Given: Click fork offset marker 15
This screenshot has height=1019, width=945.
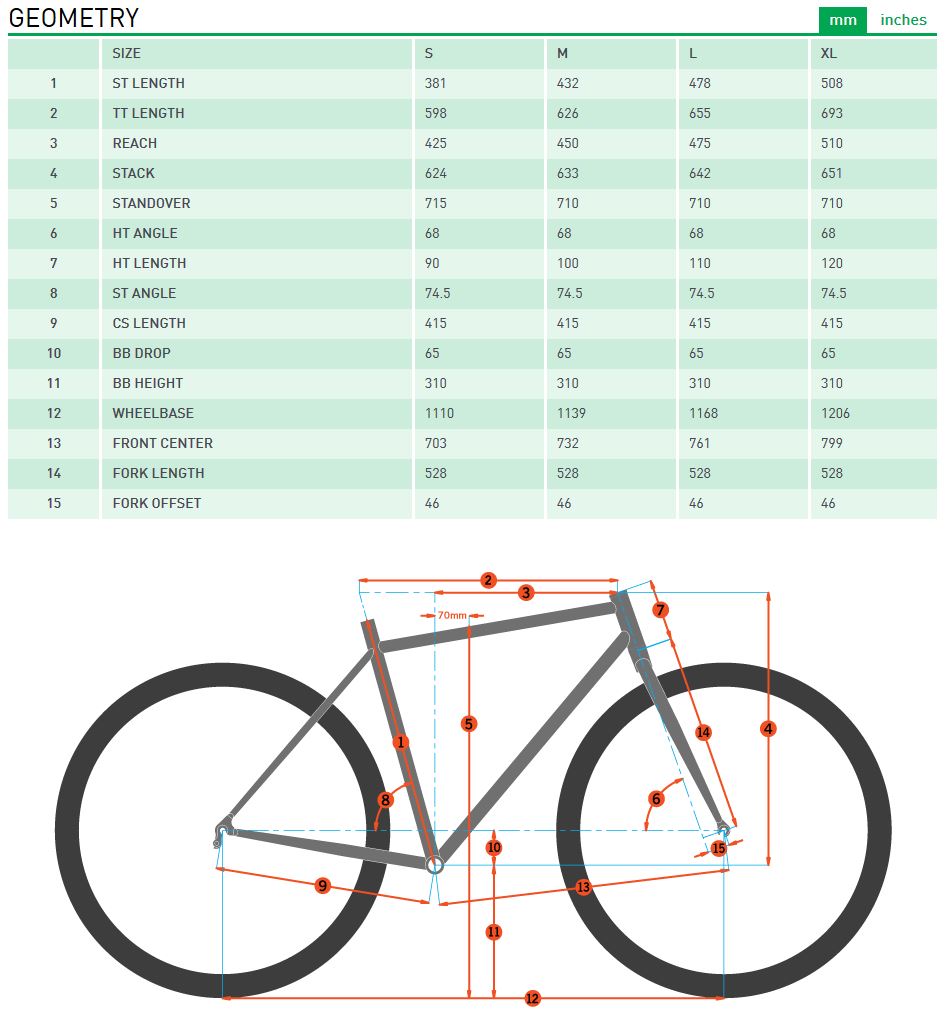Looking at the screenshot, I should tap(718, 848).
